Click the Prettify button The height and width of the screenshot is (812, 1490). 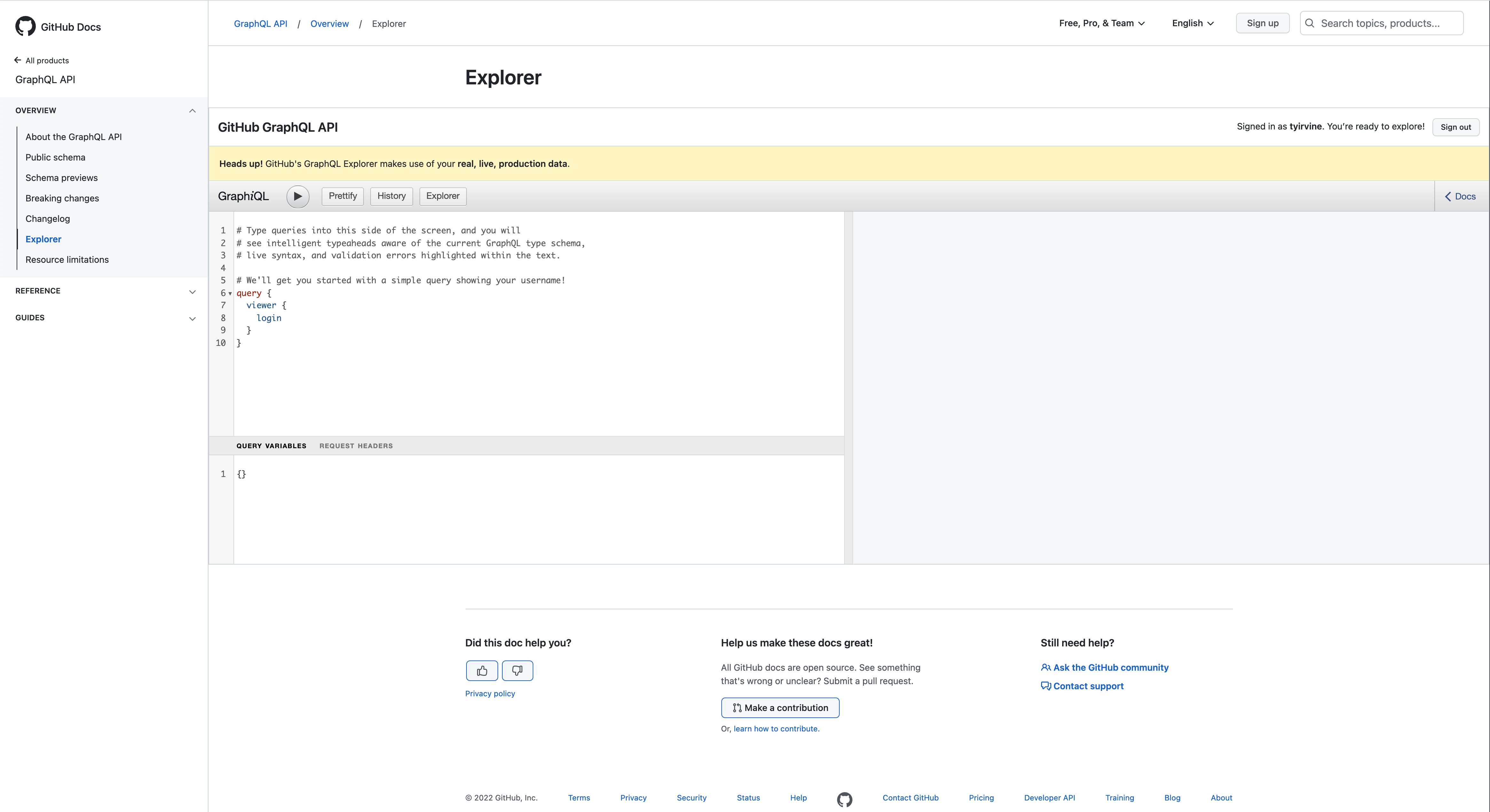(342, 196)
